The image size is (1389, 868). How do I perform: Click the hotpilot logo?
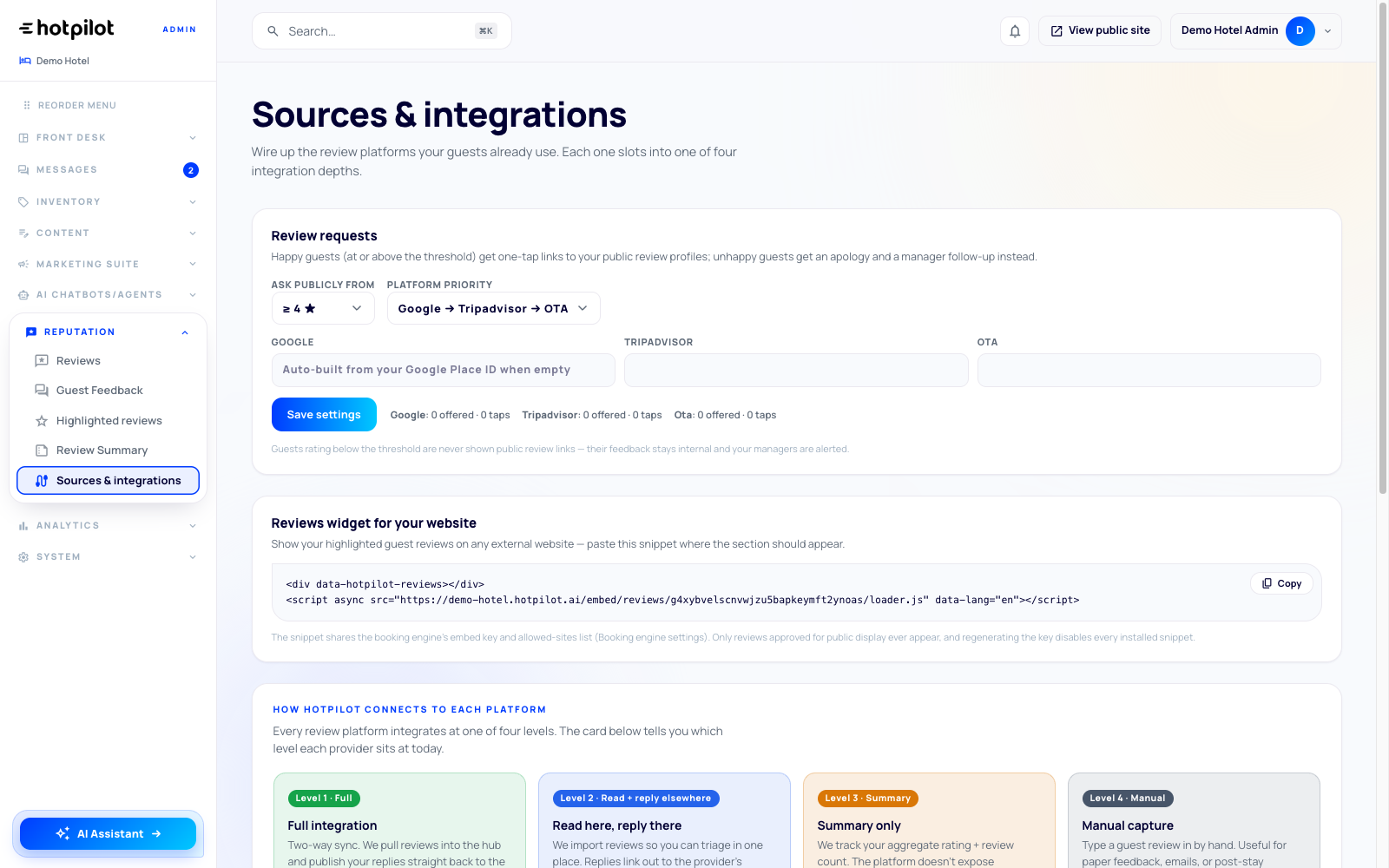coord(67,29)
